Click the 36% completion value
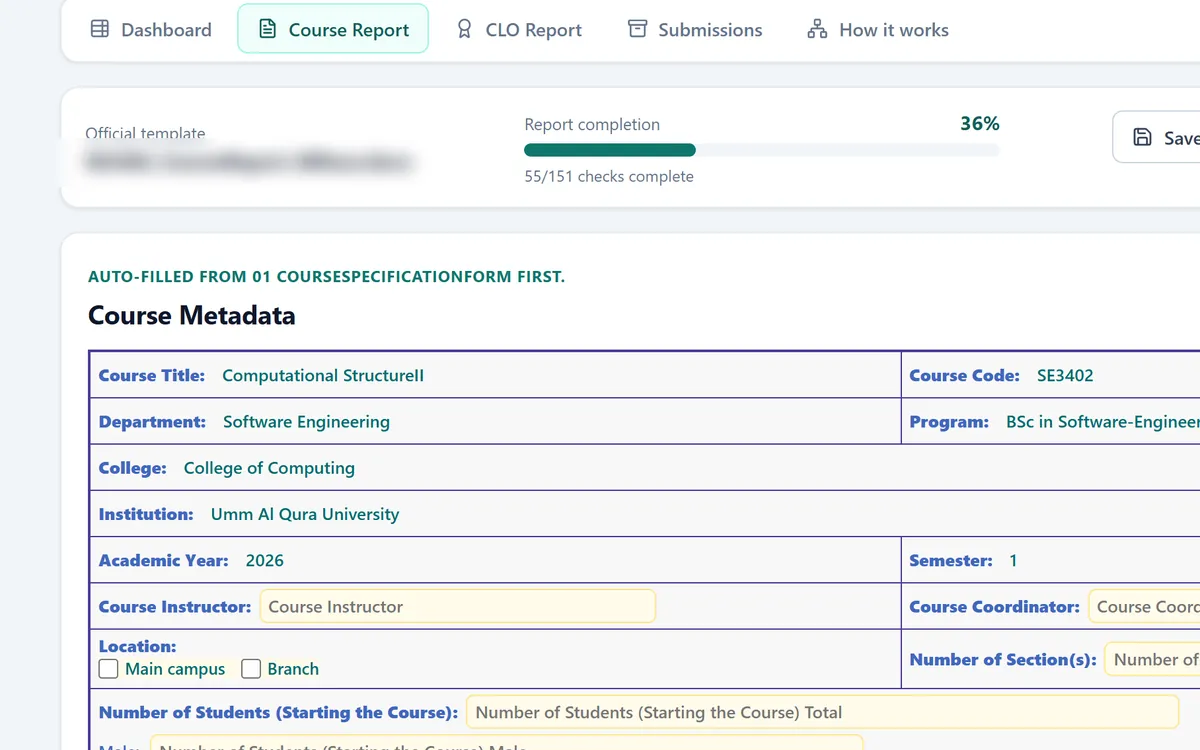The image size is (1200, 750). [x=979, y=124]
